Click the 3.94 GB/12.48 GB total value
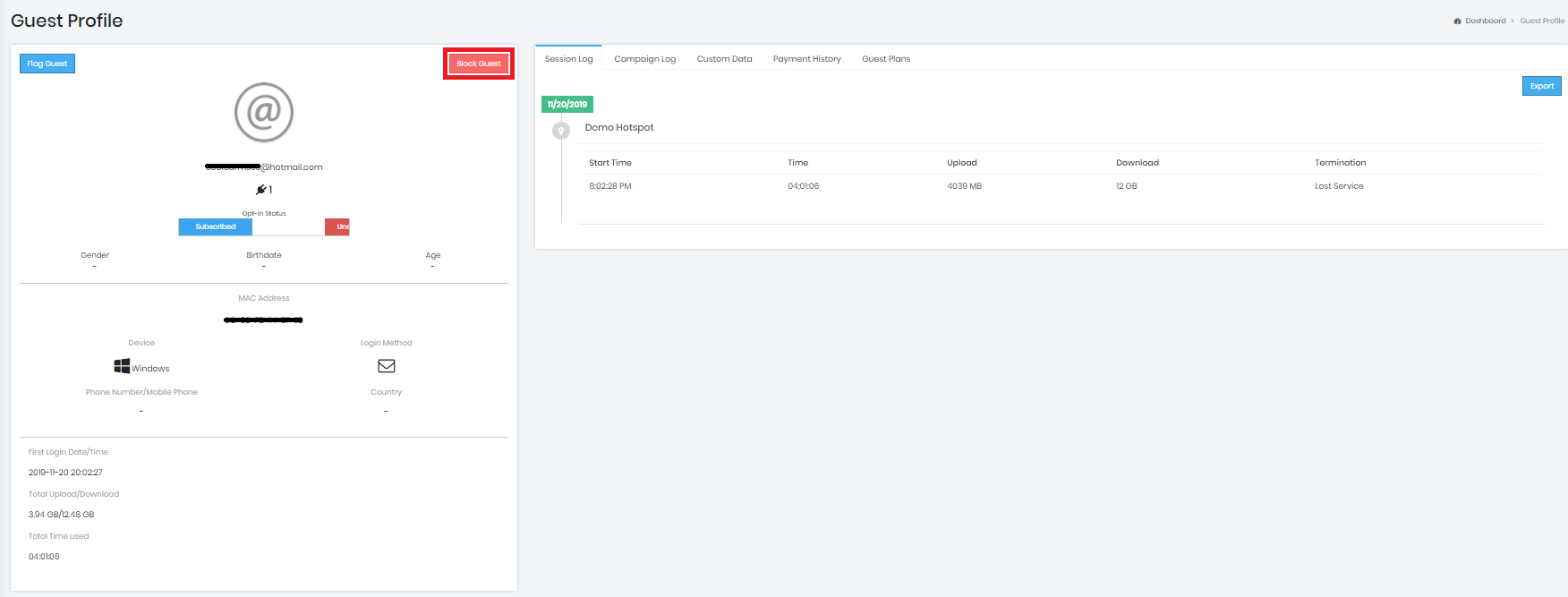The image size is (1568, 597). (61, 515)
